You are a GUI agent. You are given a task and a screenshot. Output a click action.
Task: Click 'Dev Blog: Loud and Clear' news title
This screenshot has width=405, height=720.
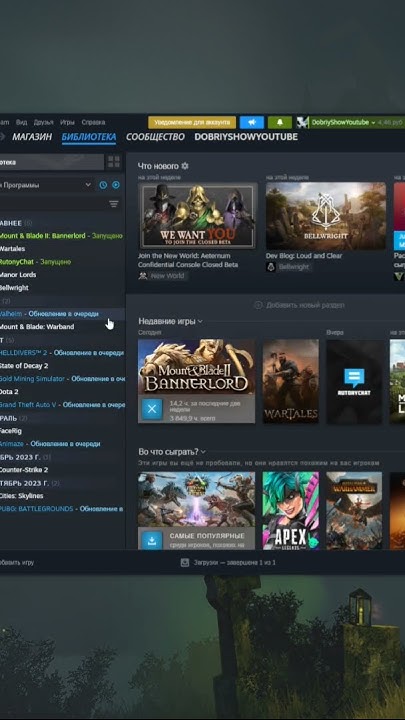pyautogui.click(x=304, y=256)
